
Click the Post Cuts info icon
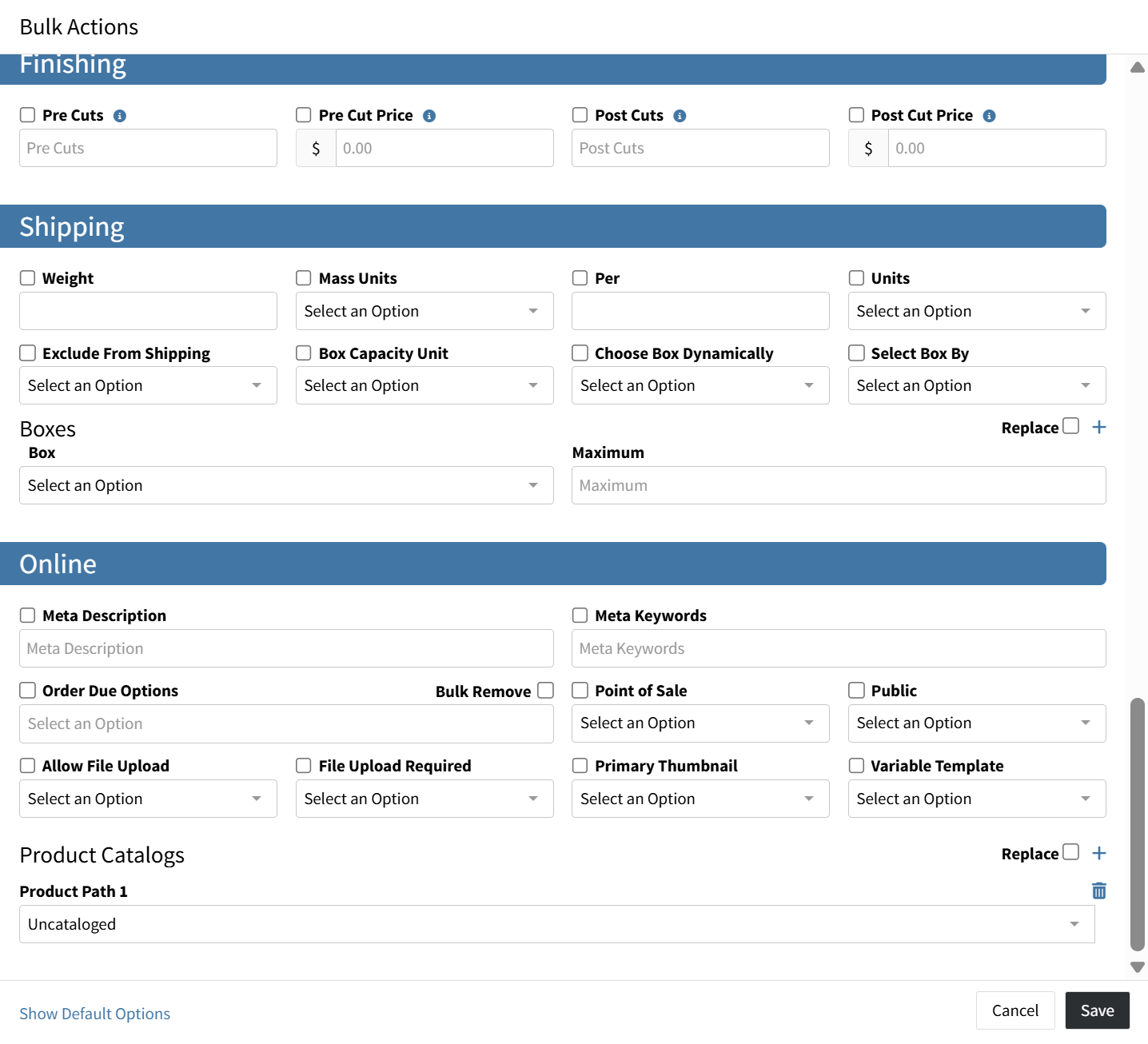coord(680,116)
